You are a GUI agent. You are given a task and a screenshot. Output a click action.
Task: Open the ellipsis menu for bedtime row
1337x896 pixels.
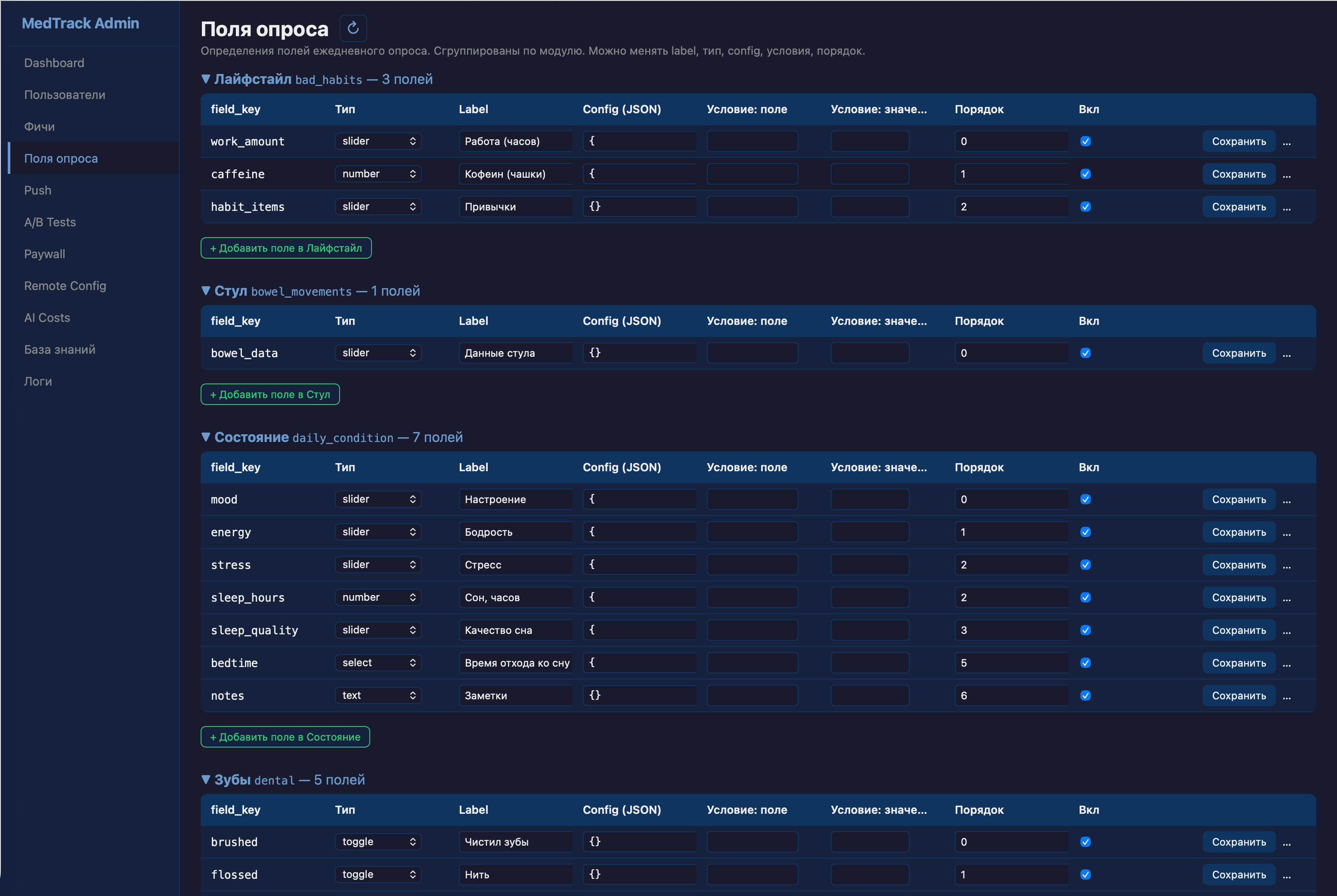pyautogui.click(x=1286, y=664)
